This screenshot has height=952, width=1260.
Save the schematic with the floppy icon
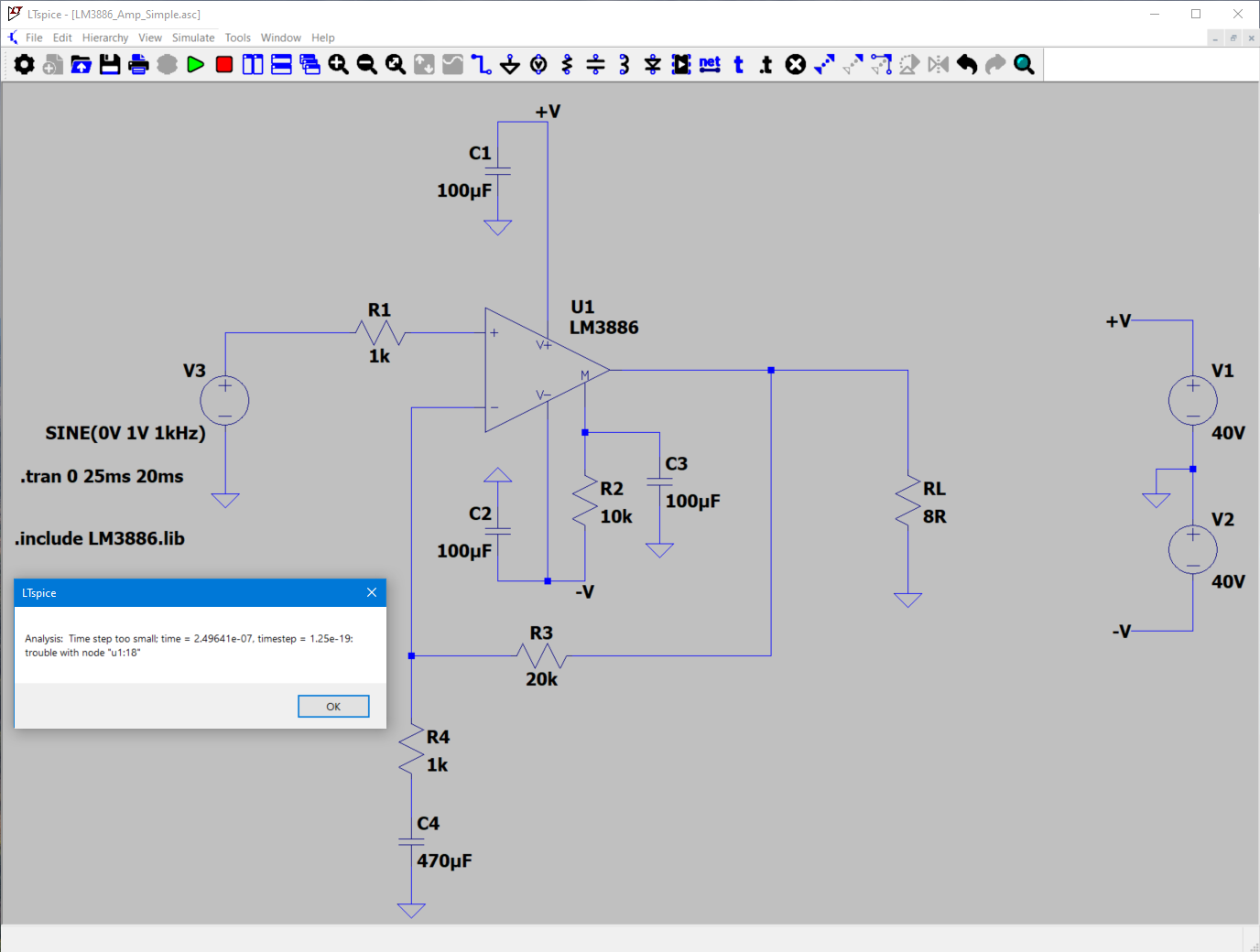[x=110, y=64]
